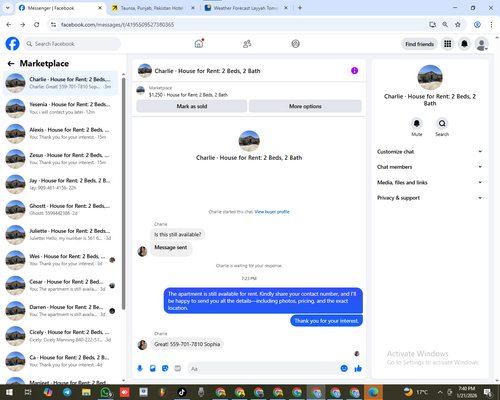Open the Cesar conversation
Screen dimensions: 500x400
click(60, 285)
